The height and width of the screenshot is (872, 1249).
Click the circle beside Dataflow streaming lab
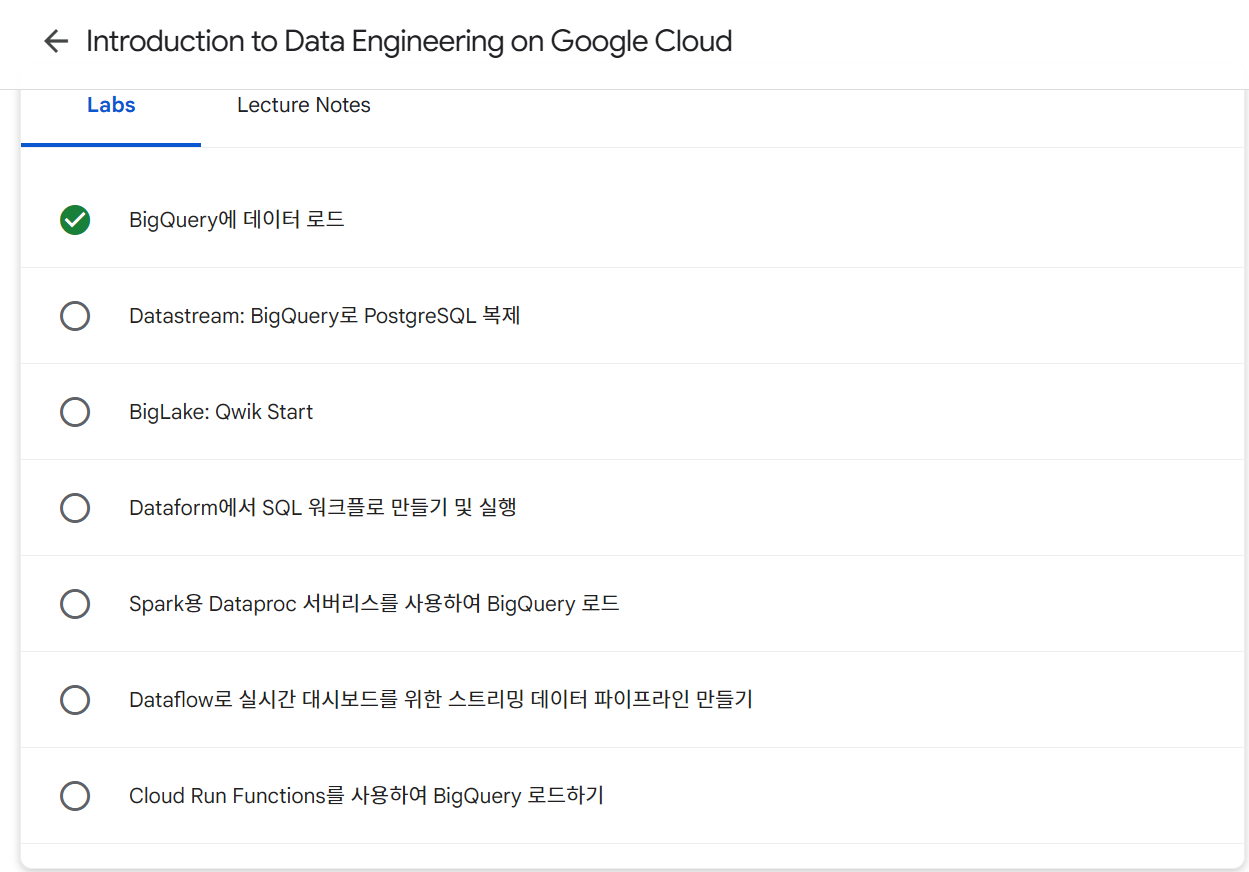pyautogui.click(x=75, y=700)
